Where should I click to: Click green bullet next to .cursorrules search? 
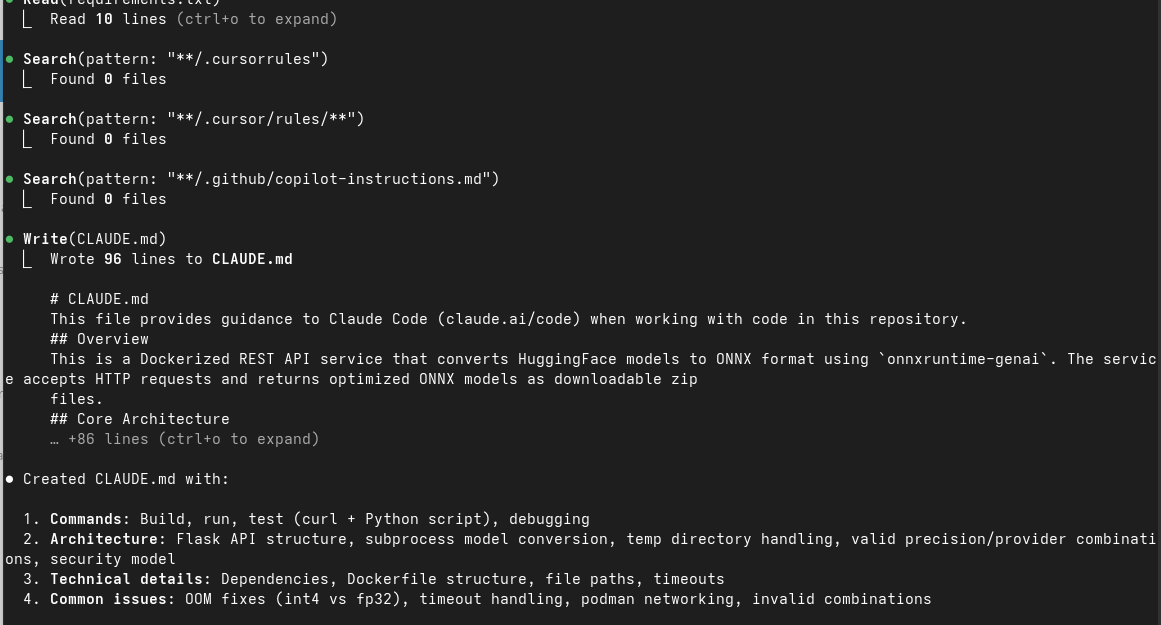coord(10,59)
